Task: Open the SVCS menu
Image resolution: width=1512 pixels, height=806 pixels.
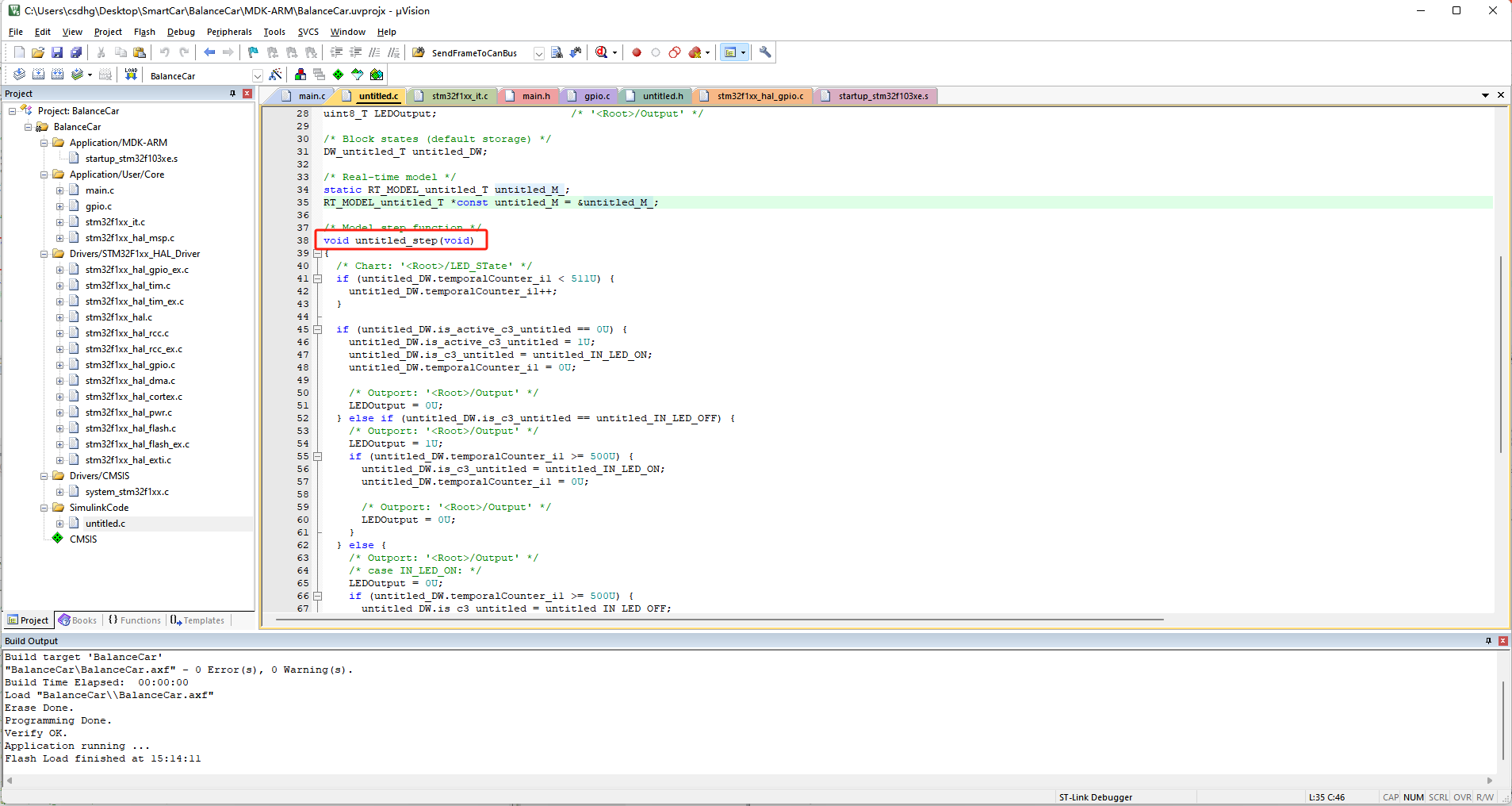Action: click(x=308, y=32)
